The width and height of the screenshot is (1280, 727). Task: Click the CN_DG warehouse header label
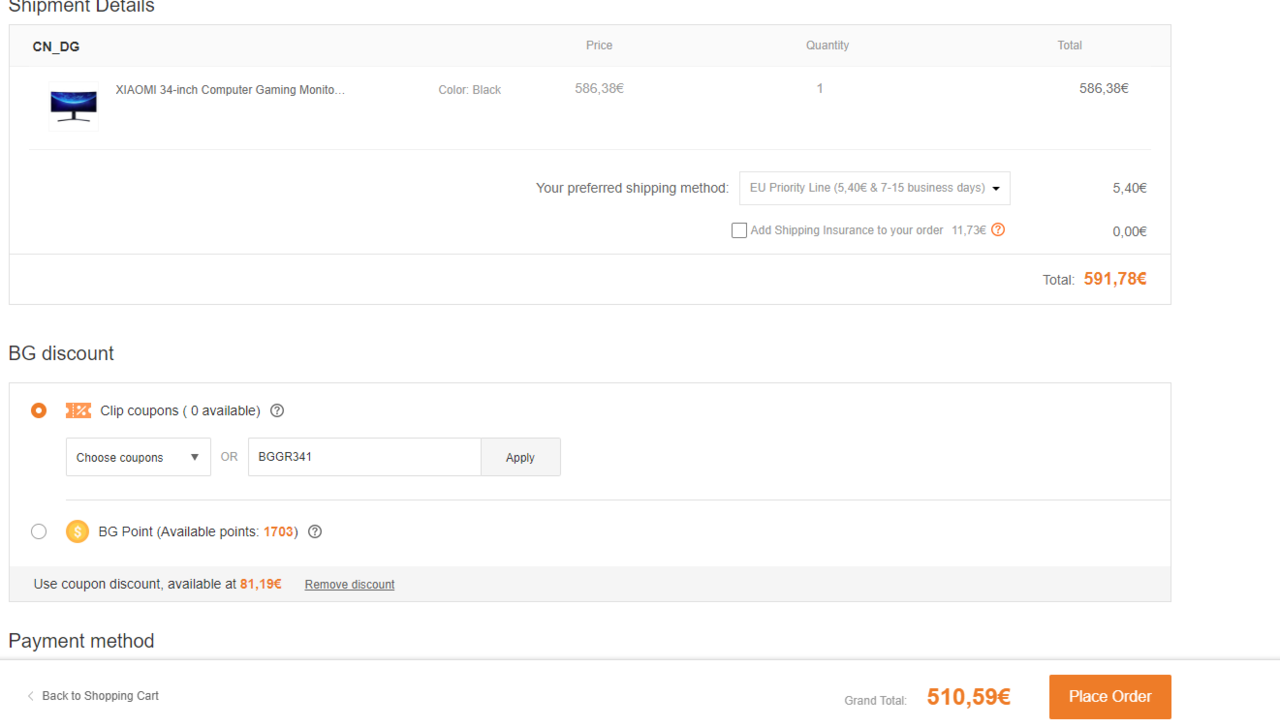[56, 47]
